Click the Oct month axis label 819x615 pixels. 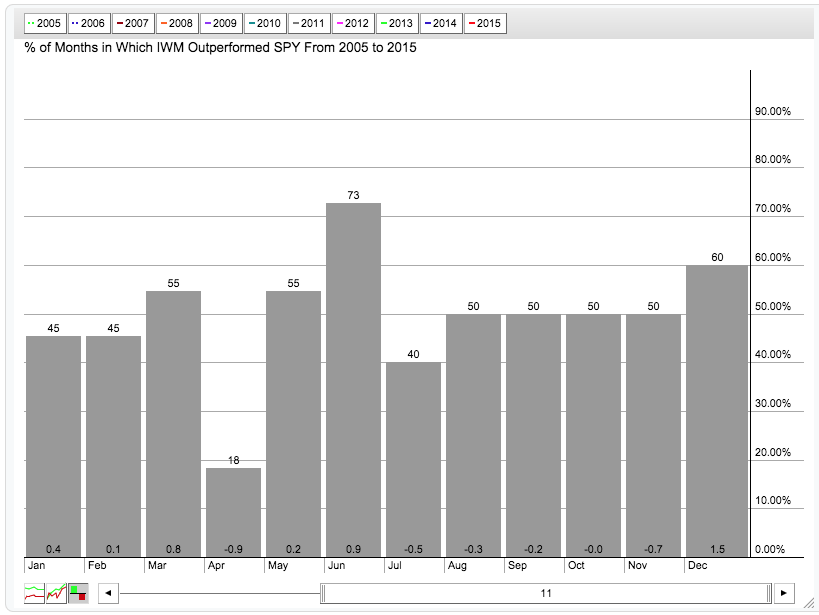click(577, 565)
